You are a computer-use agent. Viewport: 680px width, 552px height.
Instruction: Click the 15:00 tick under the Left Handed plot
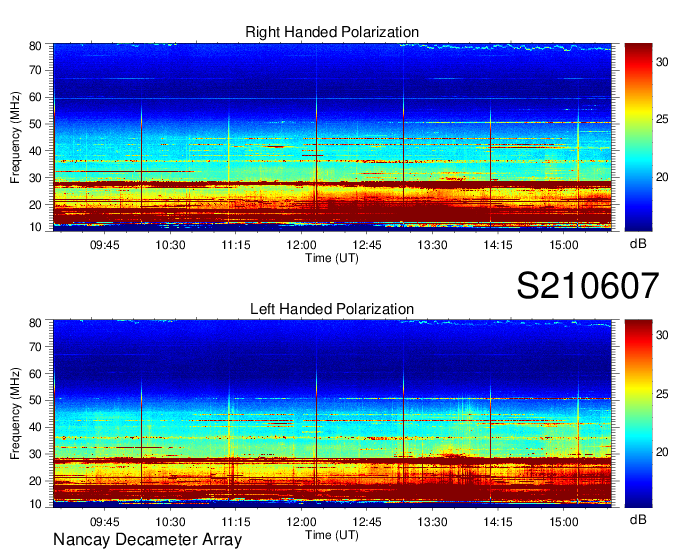564,522
